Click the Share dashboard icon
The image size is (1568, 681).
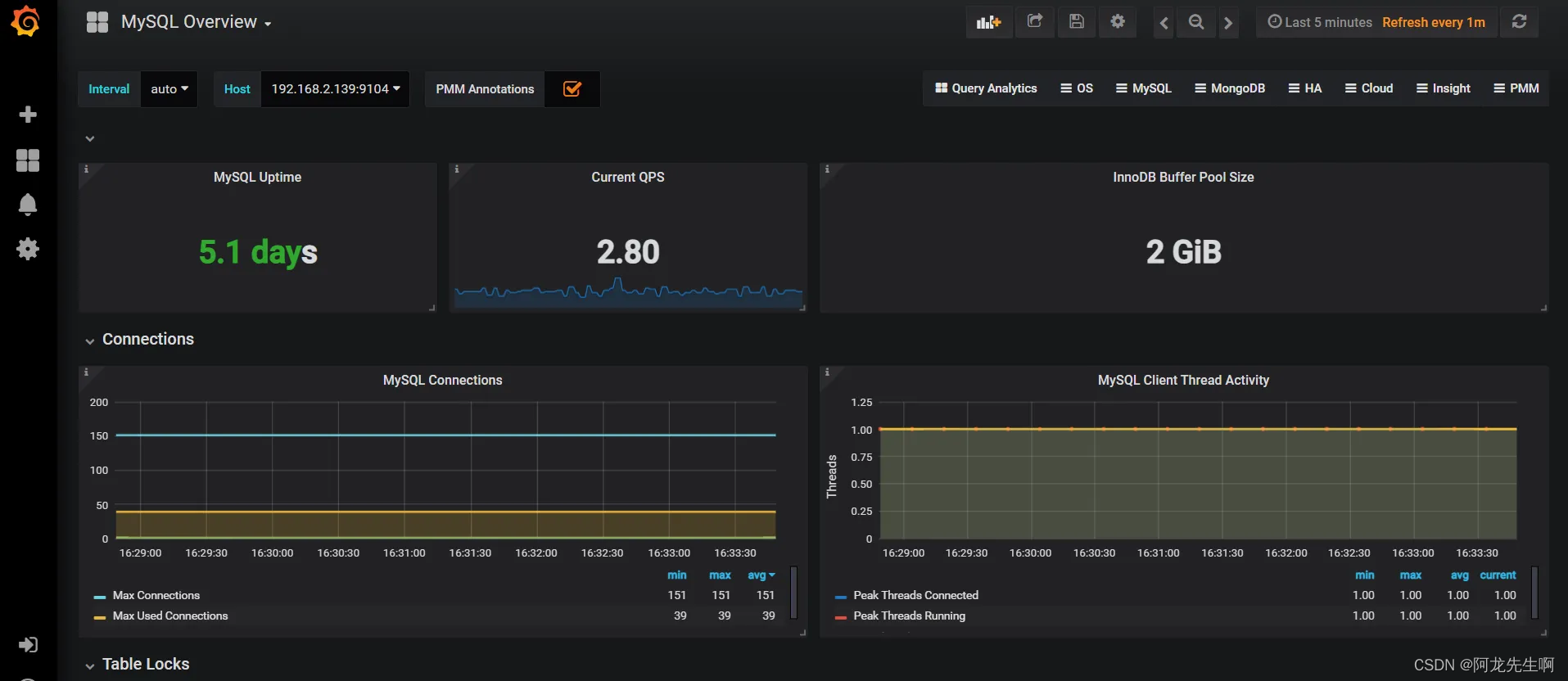(x=1035, y=22)
